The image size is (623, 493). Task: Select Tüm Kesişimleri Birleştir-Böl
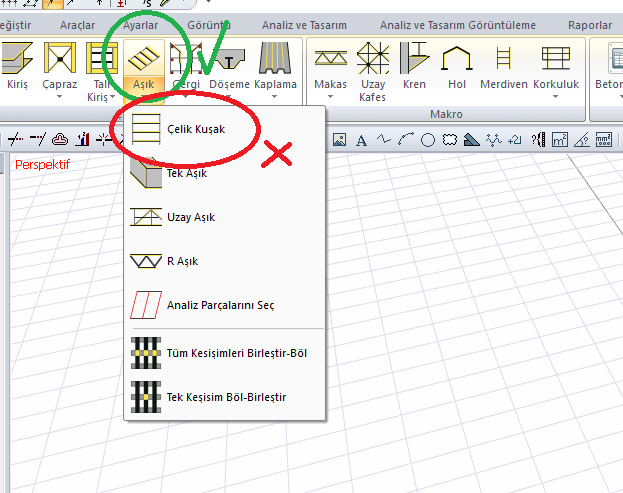coord(236,353)
